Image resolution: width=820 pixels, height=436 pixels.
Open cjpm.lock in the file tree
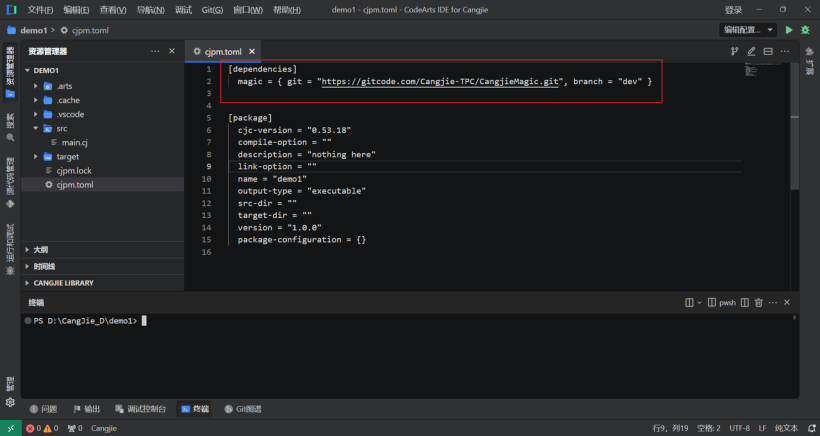tap(74, 170)
